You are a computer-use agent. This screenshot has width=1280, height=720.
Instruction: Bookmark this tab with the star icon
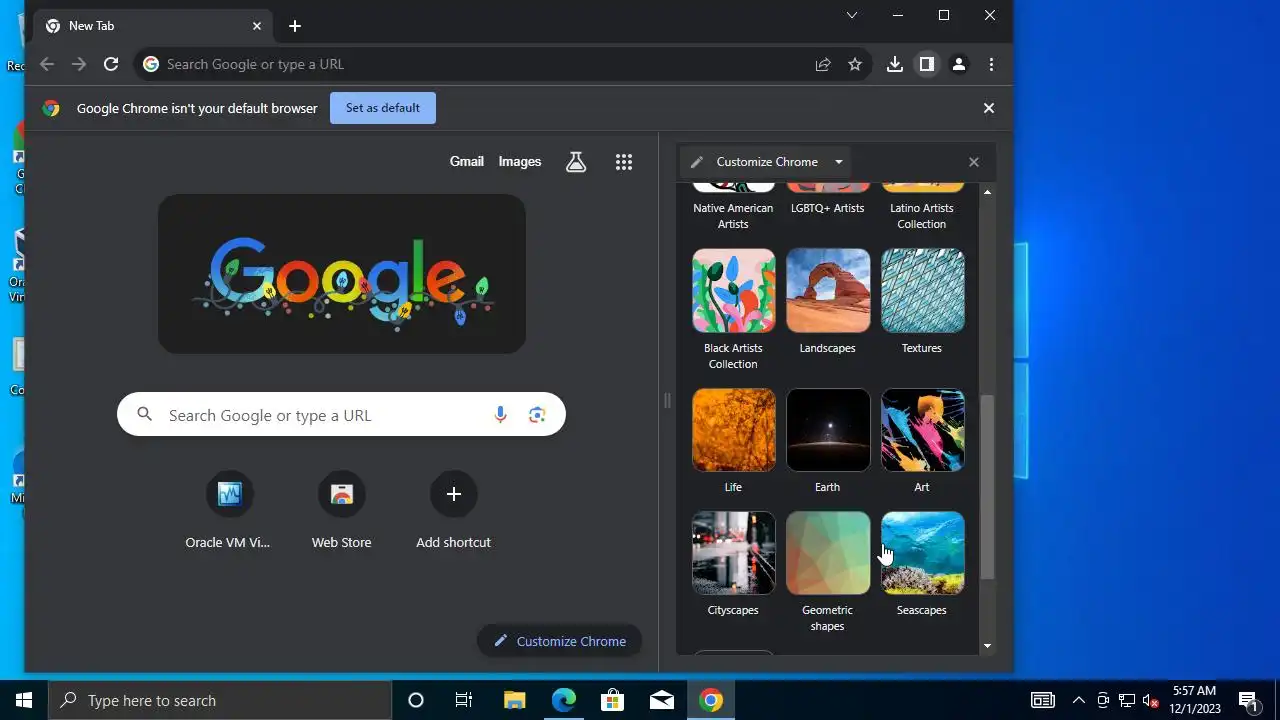855,64
